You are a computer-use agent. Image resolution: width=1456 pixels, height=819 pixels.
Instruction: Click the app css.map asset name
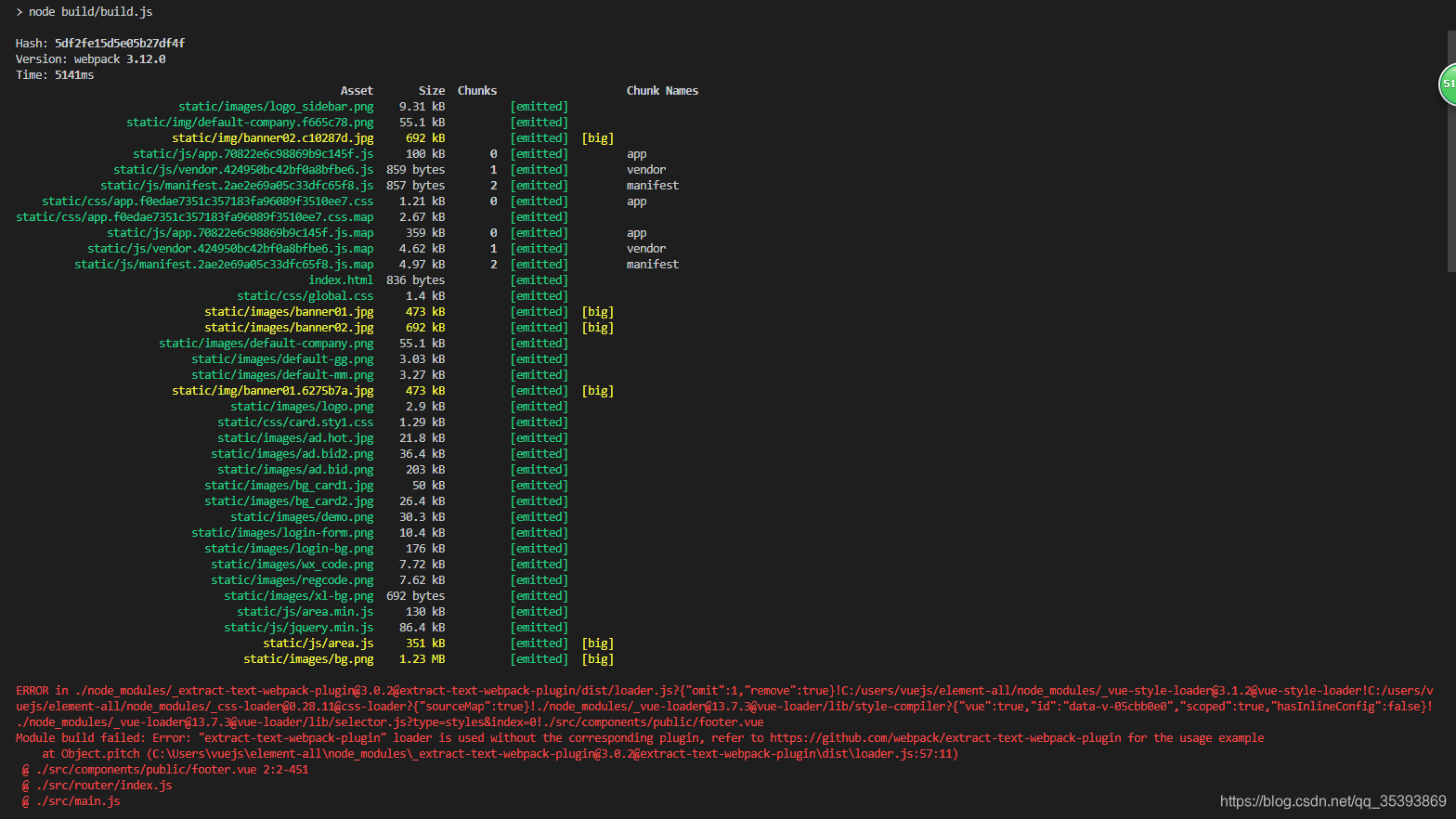pos(195,217)
